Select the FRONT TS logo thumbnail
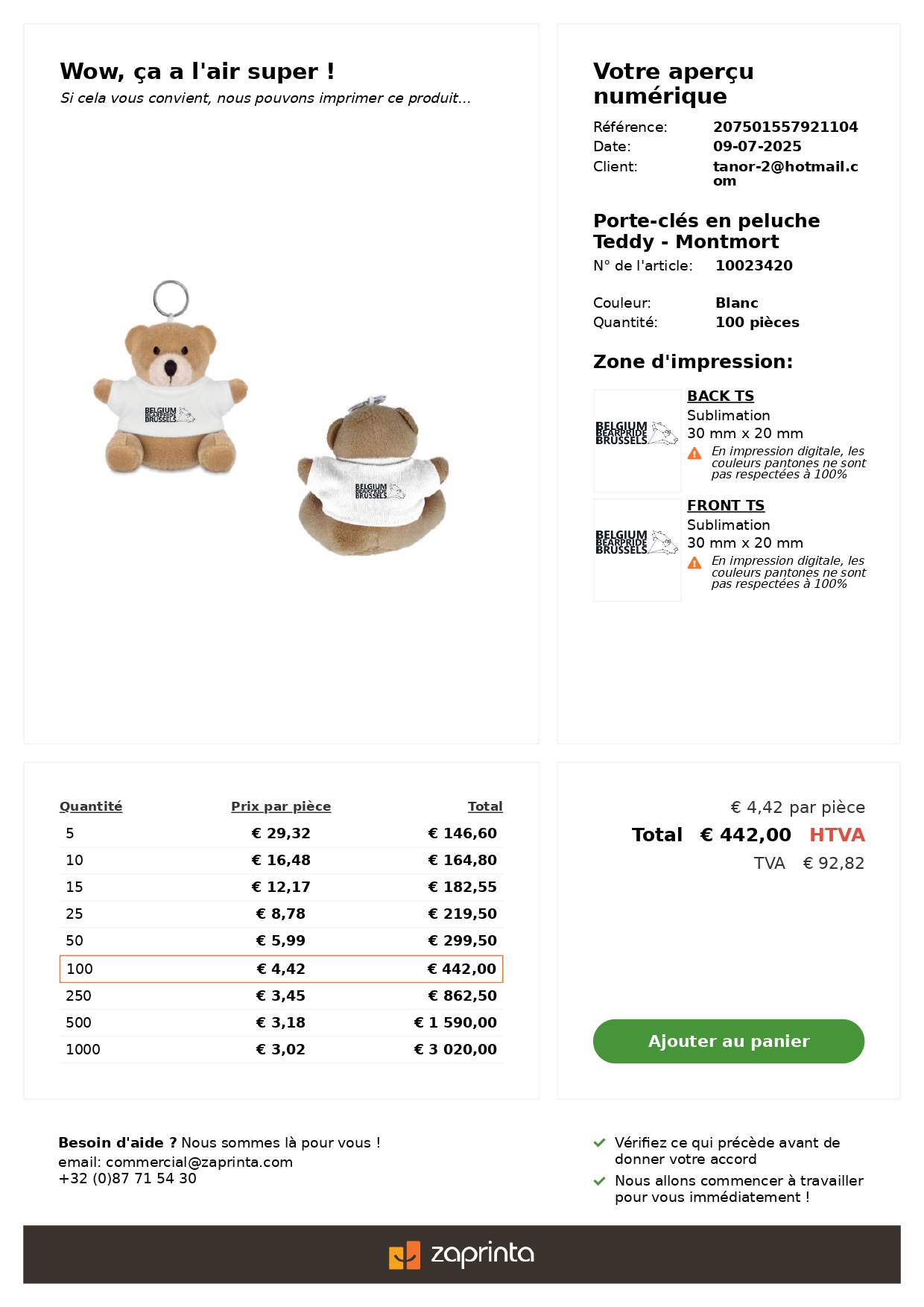 (x=637, y=550)
